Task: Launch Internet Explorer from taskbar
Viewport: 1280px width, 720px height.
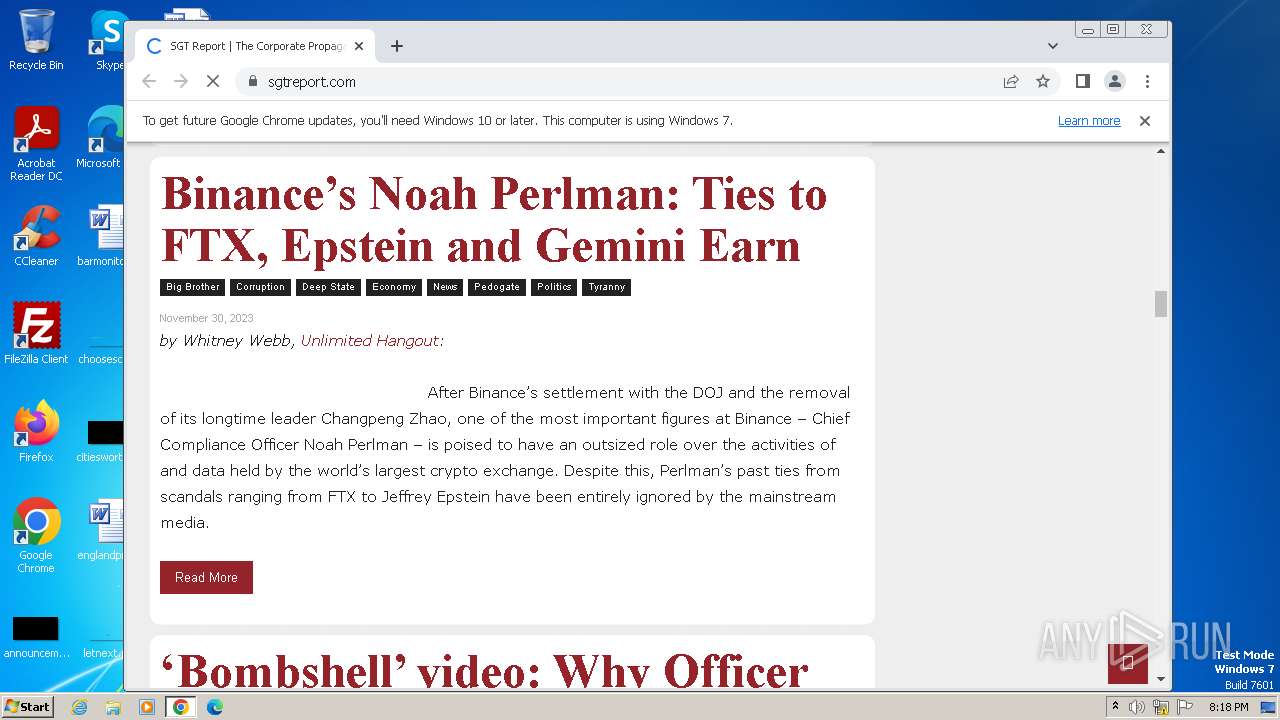Action: tap(80, 707)
